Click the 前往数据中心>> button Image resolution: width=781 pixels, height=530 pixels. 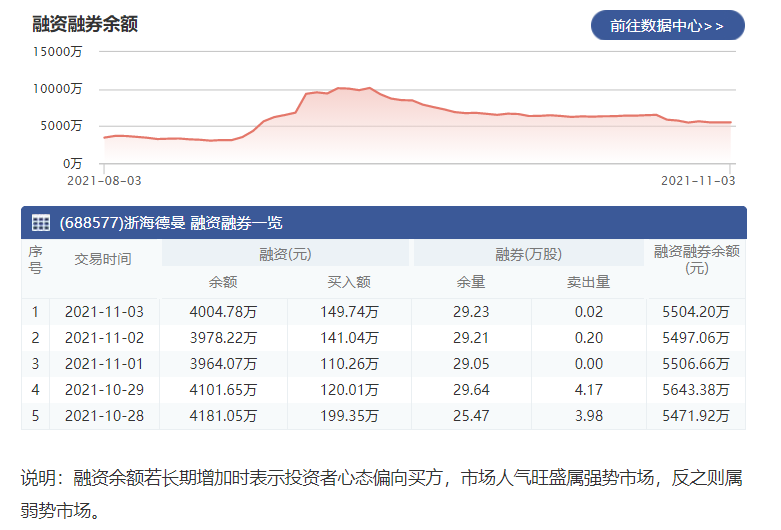(x=667, y=25)
